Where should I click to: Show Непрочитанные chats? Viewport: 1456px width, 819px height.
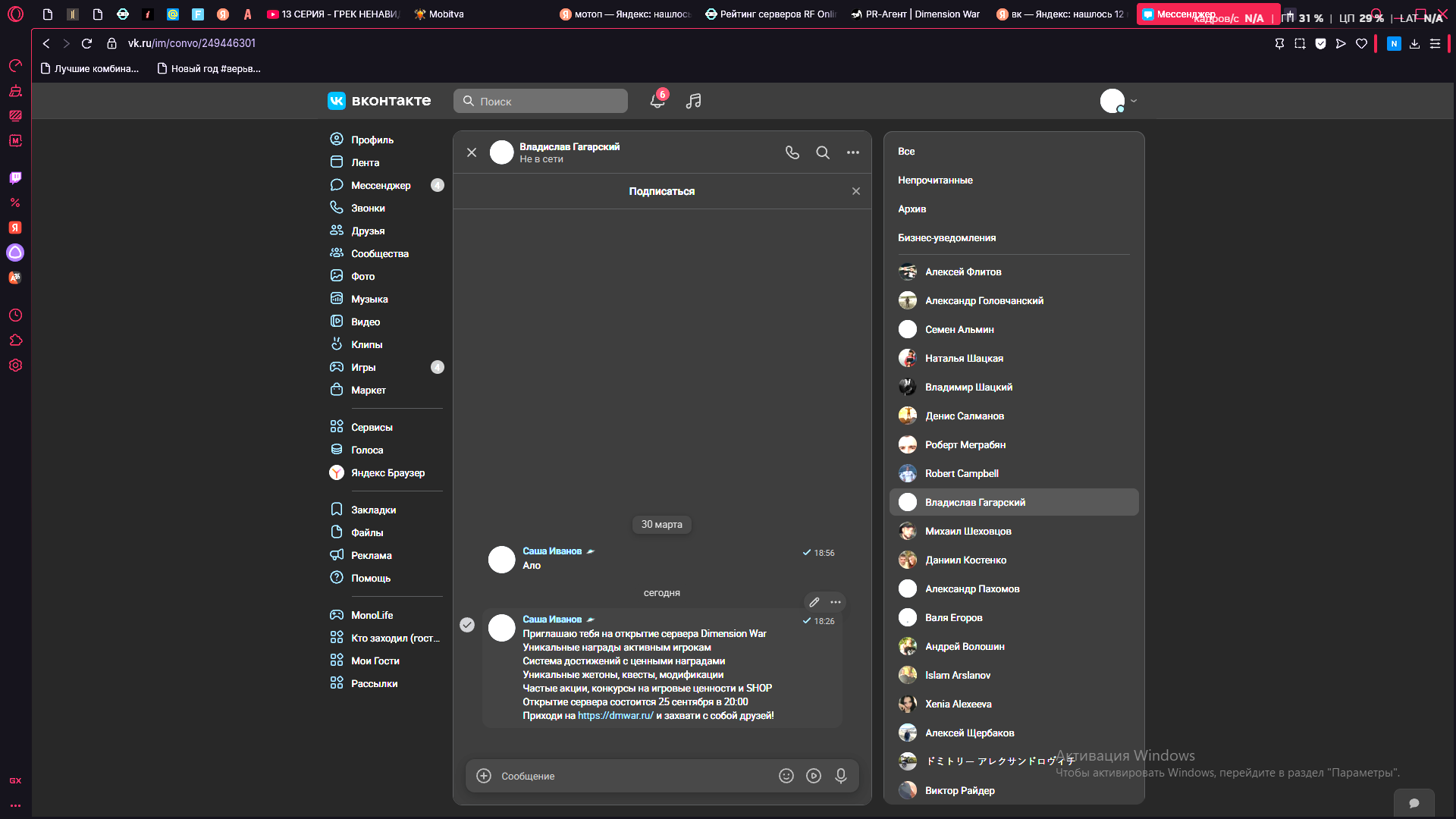point(935,180)
